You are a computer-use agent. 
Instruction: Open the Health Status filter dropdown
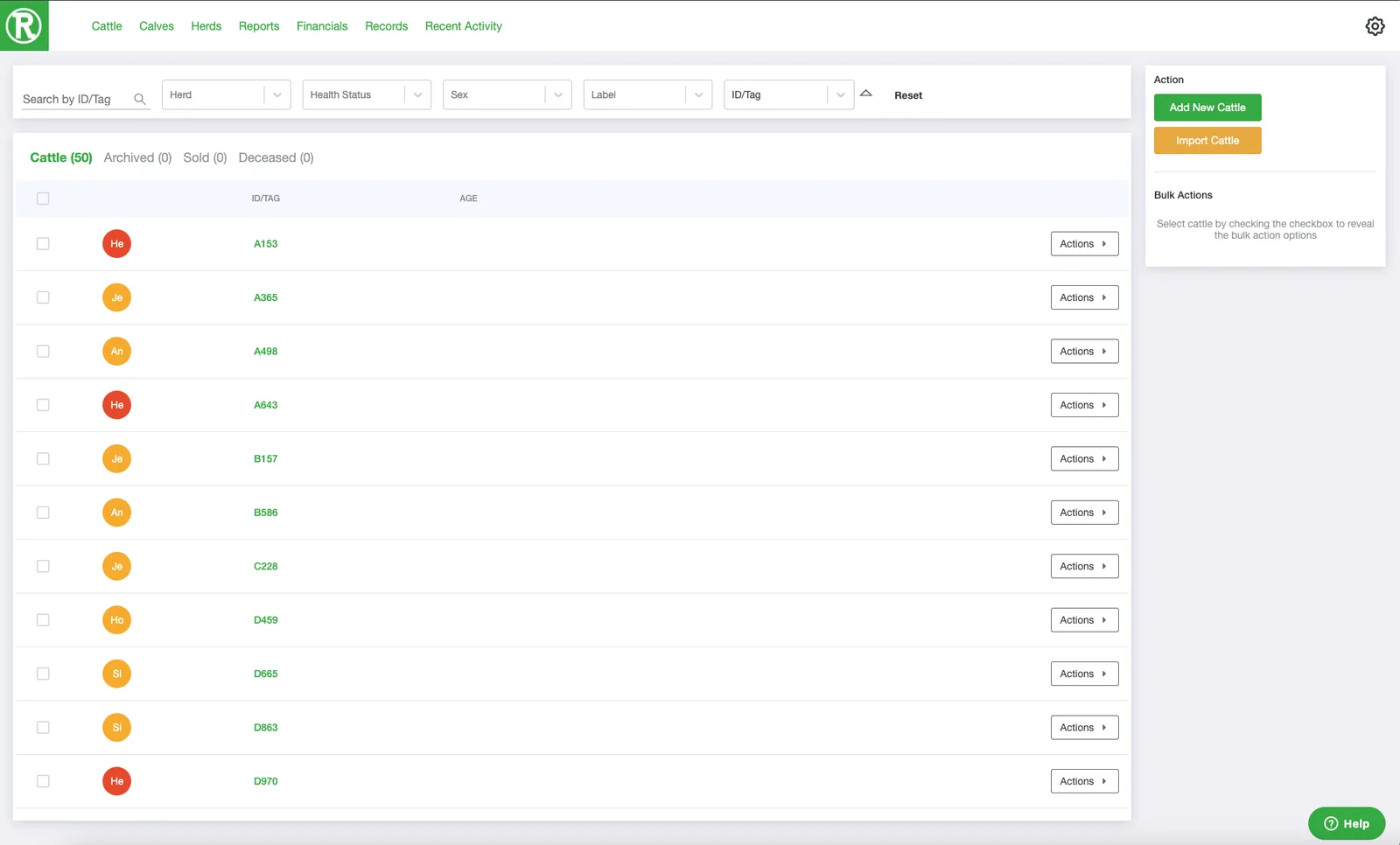click(367, 94)
